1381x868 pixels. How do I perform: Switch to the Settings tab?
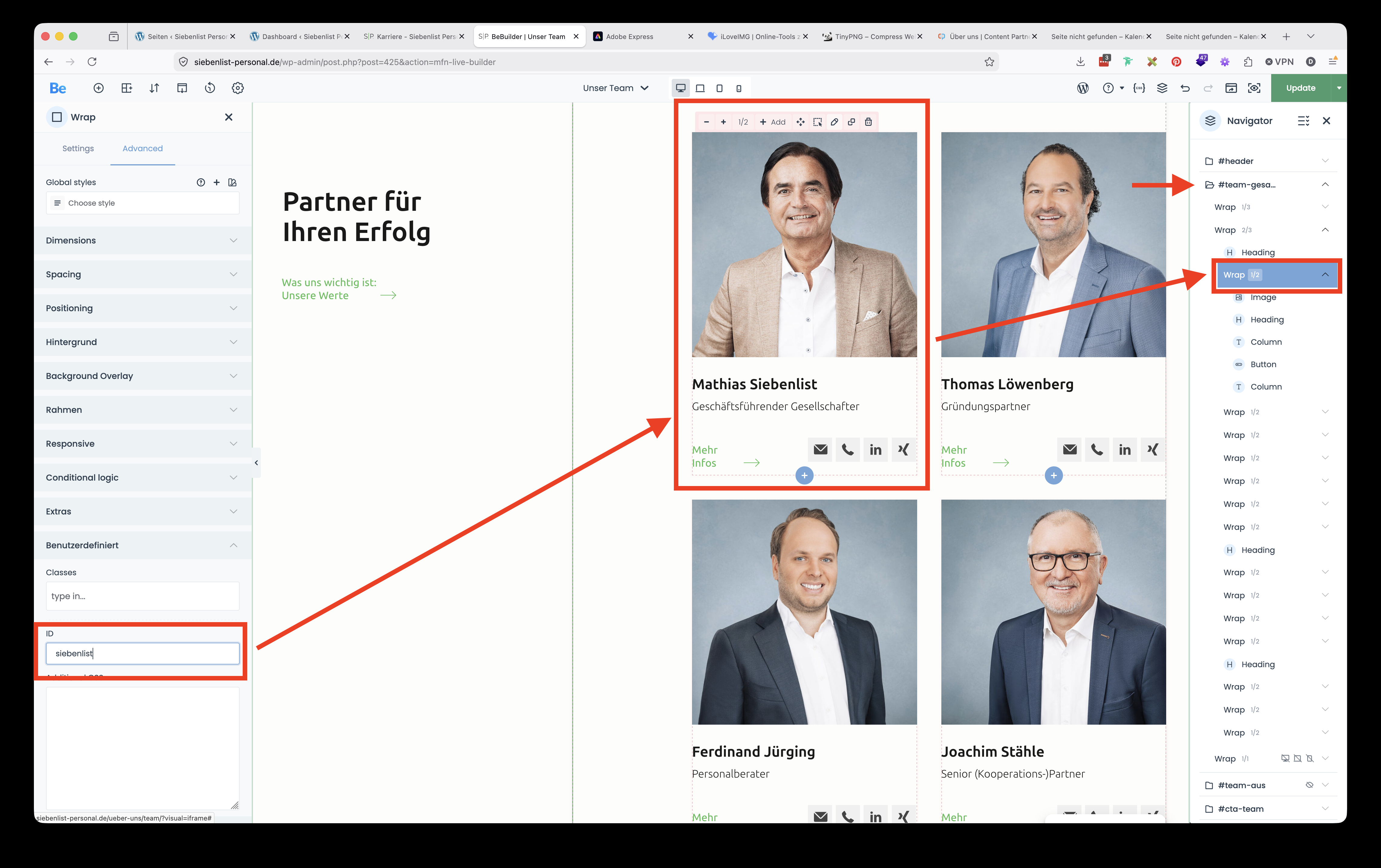click(78, 148)
